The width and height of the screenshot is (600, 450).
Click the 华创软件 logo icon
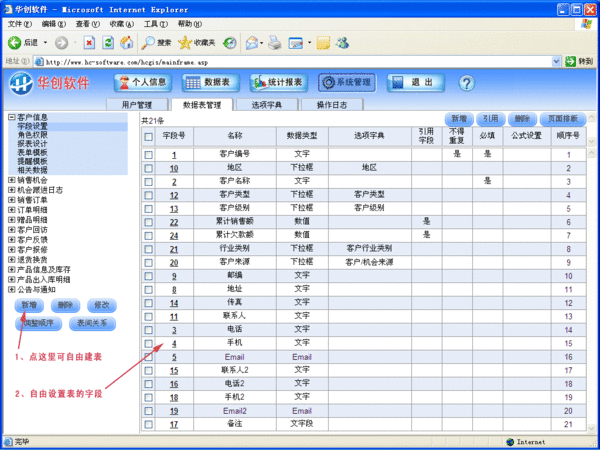pos(21,83)
